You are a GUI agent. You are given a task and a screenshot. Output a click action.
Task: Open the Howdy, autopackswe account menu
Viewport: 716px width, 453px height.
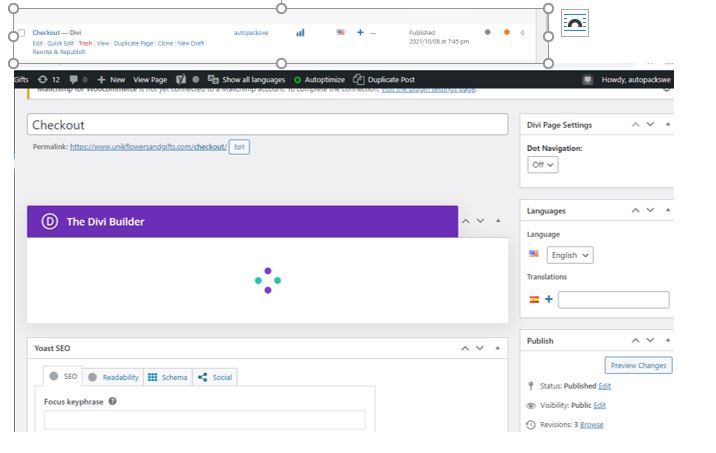pos(636,79)
